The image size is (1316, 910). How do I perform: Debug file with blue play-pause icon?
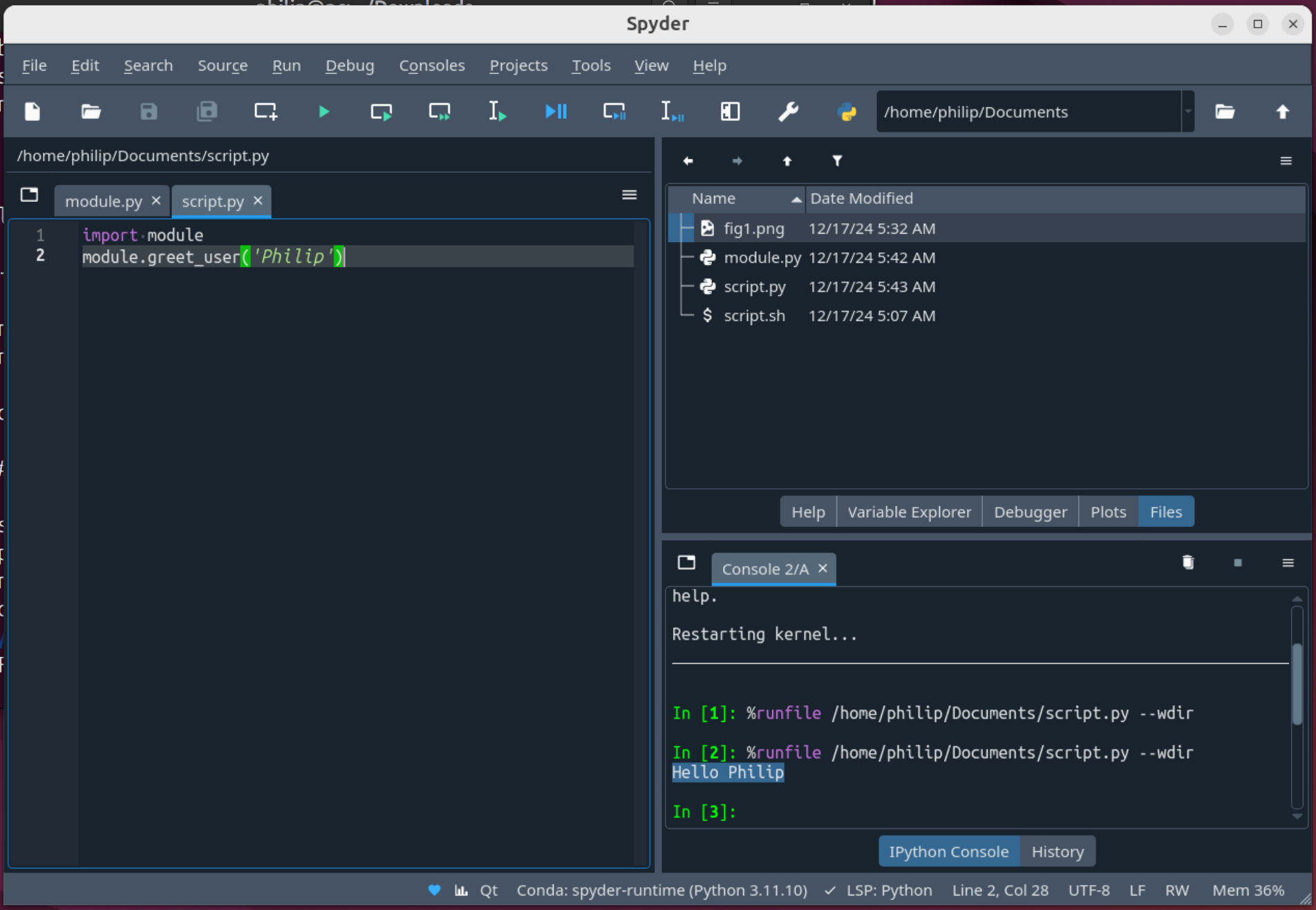click(x=556, y=111)
